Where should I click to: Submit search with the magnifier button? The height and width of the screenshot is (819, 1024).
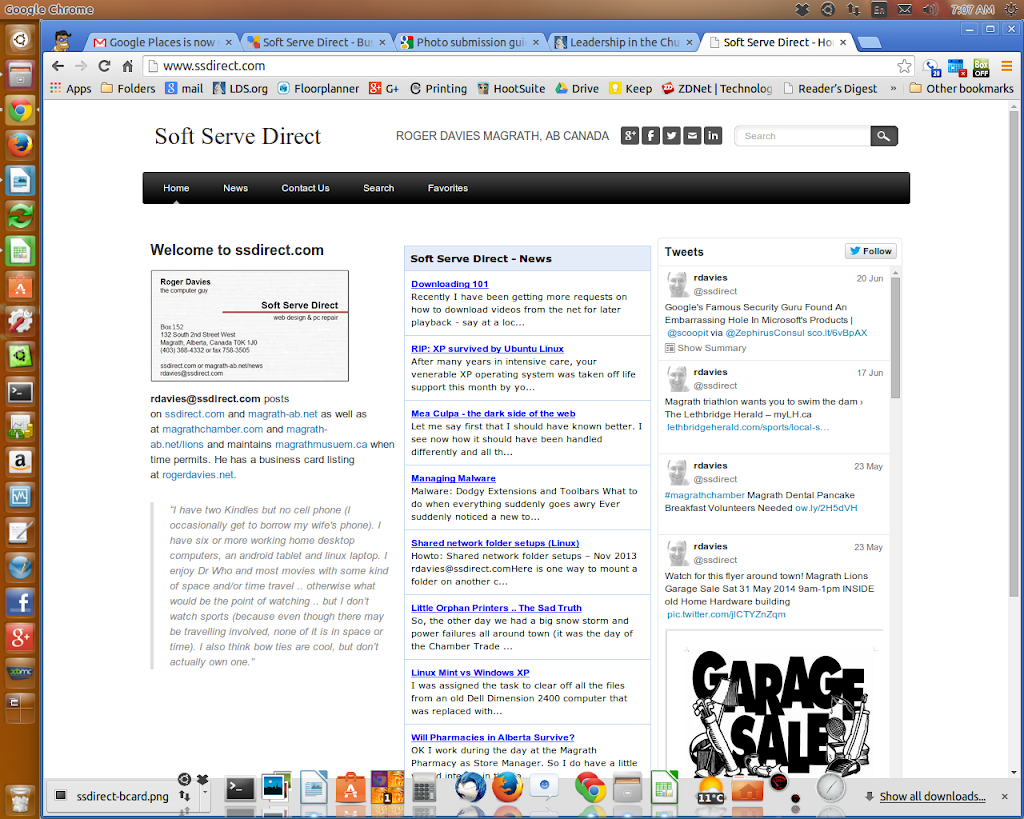pyautogui.click(x=884, y=136)
